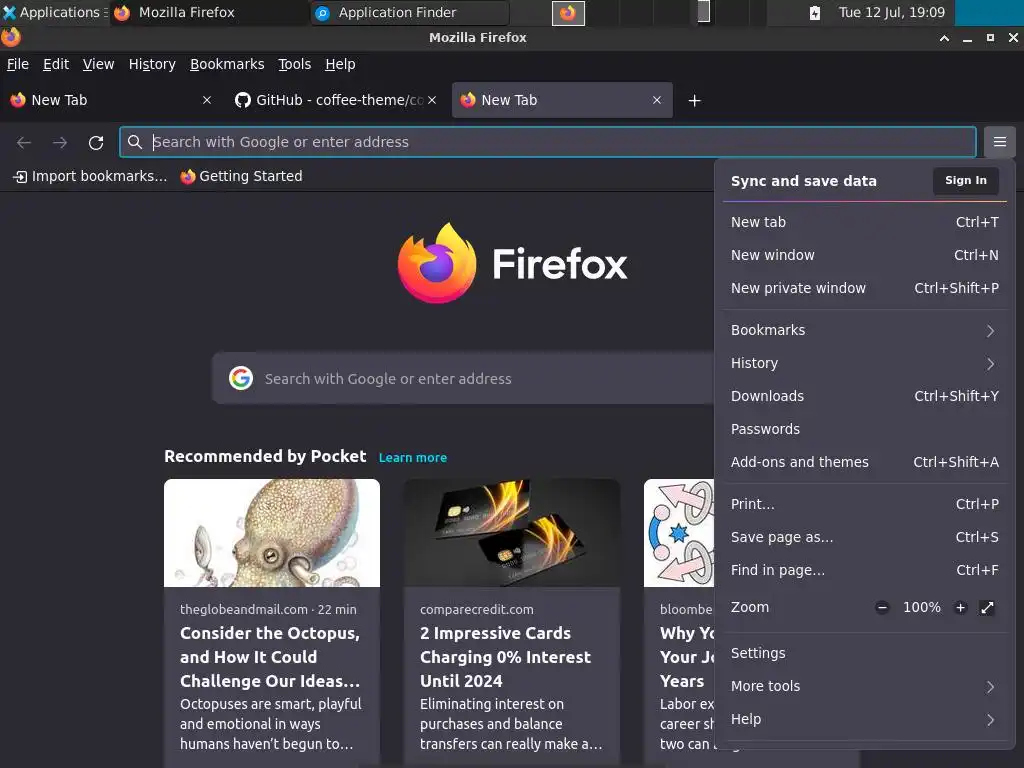Click the Google logo in page search box

click(241, 378)
